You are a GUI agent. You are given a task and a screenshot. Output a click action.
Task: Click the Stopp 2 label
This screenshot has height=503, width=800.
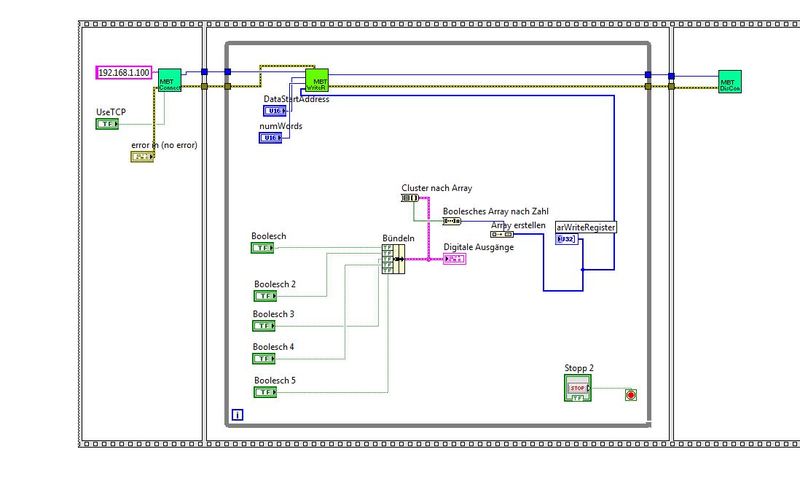pos(579,368)
